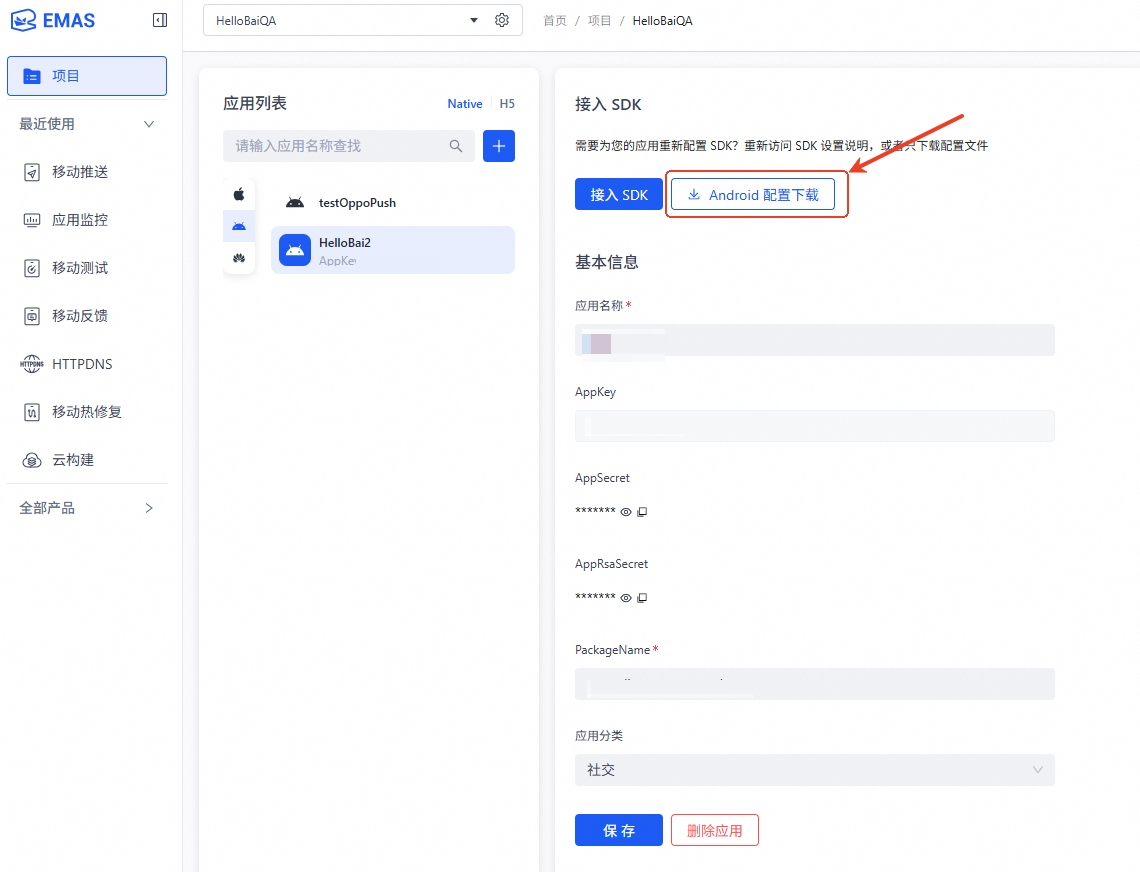Go to 首页 breadcrumb
The width and height of the screenshot is (1140, 872).
point(555,20)
